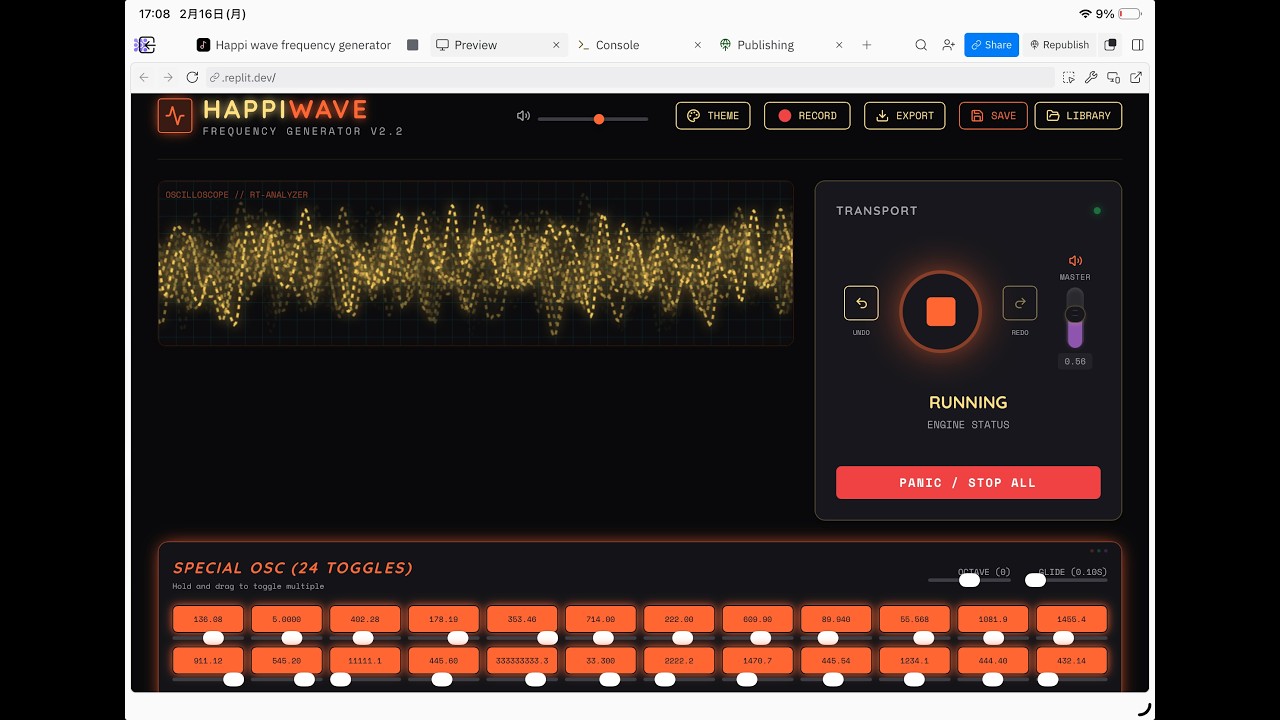This screenshot has height=720, width=1280.
Task: Open the preview devtools wrench icon
Action: (x=1091, y=77)
